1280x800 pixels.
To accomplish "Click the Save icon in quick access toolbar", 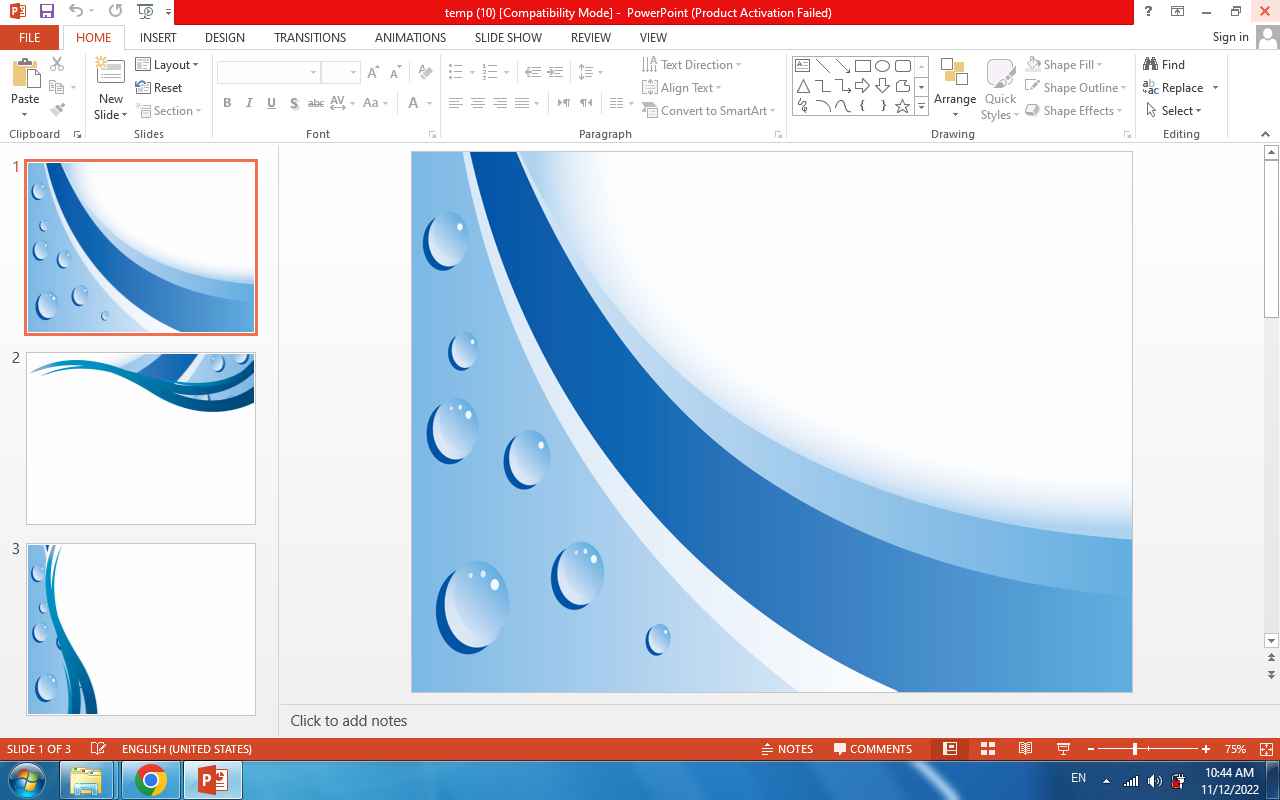I will [46, 12].
